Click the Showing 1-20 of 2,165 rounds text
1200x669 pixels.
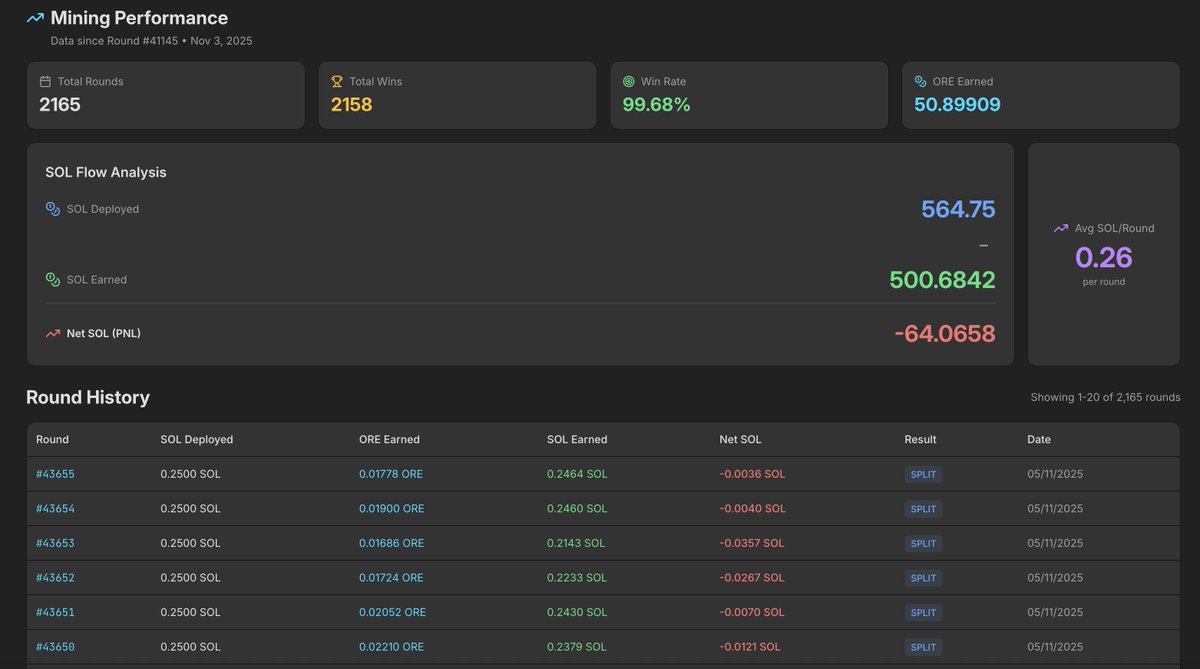[1105, 397]
